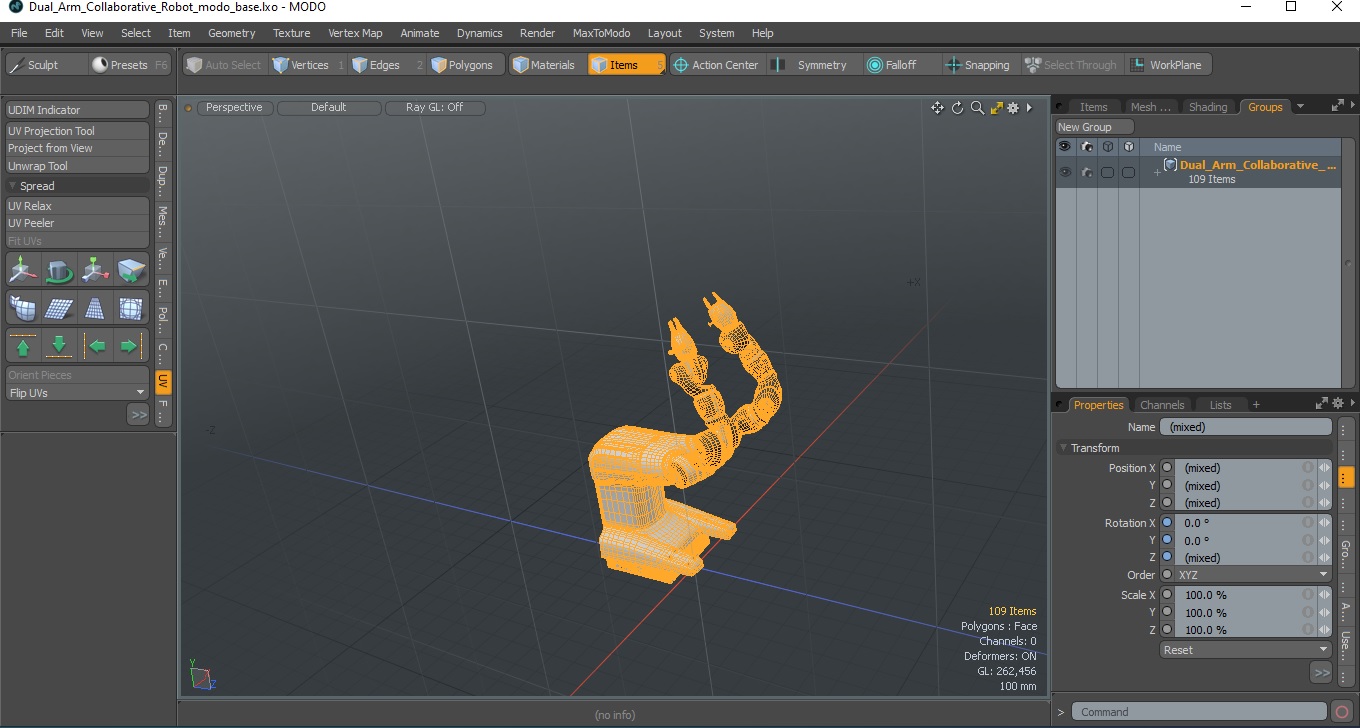The image size is (1360, 728).
Task: Open the Default shading style dropdown
Action: tap(329, 108)
